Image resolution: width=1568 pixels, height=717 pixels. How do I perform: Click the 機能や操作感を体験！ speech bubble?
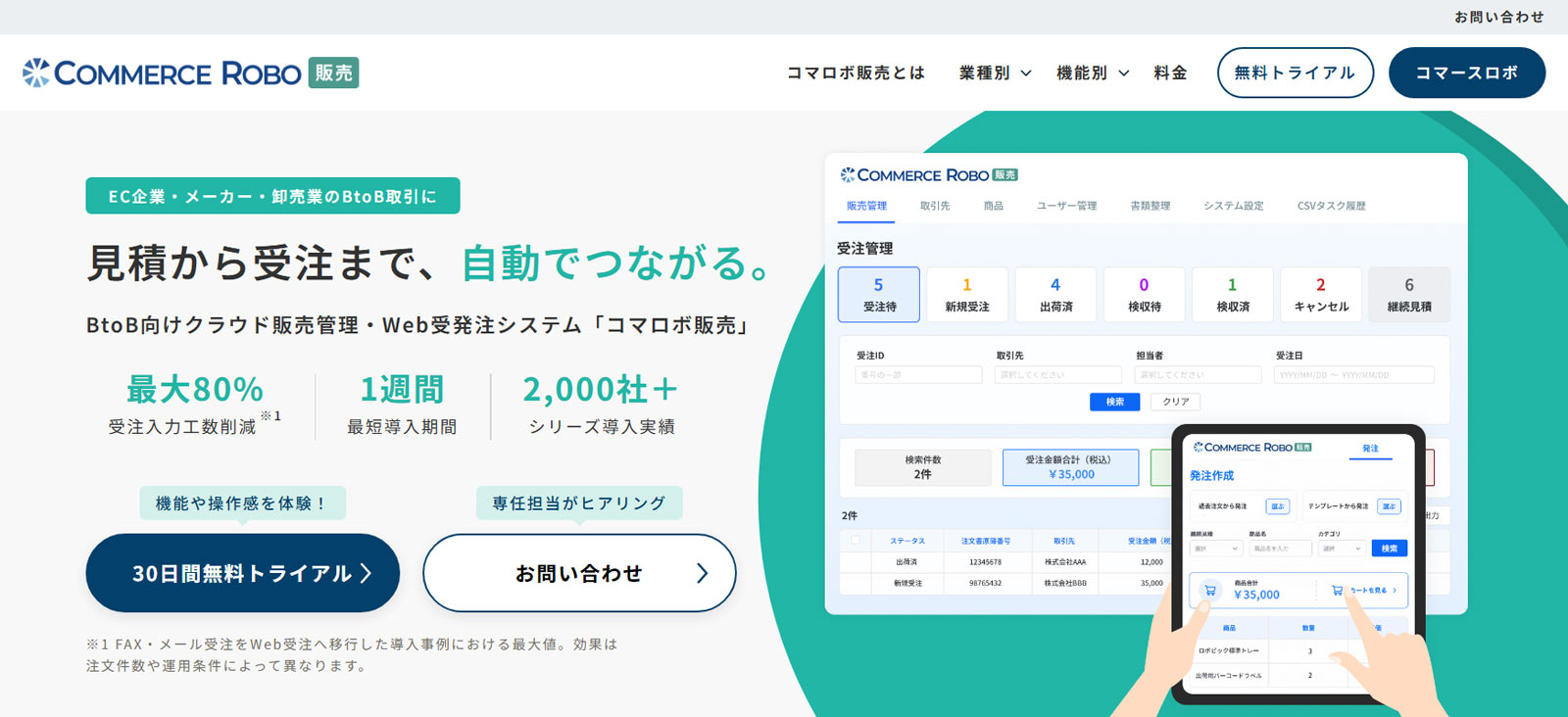coord(242,502)
